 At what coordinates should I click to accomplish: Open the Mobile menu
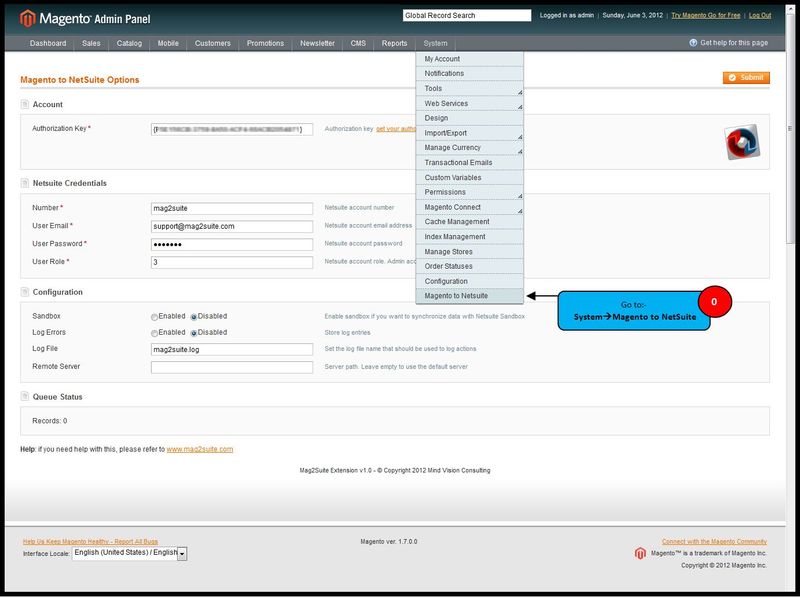point(168,43)
